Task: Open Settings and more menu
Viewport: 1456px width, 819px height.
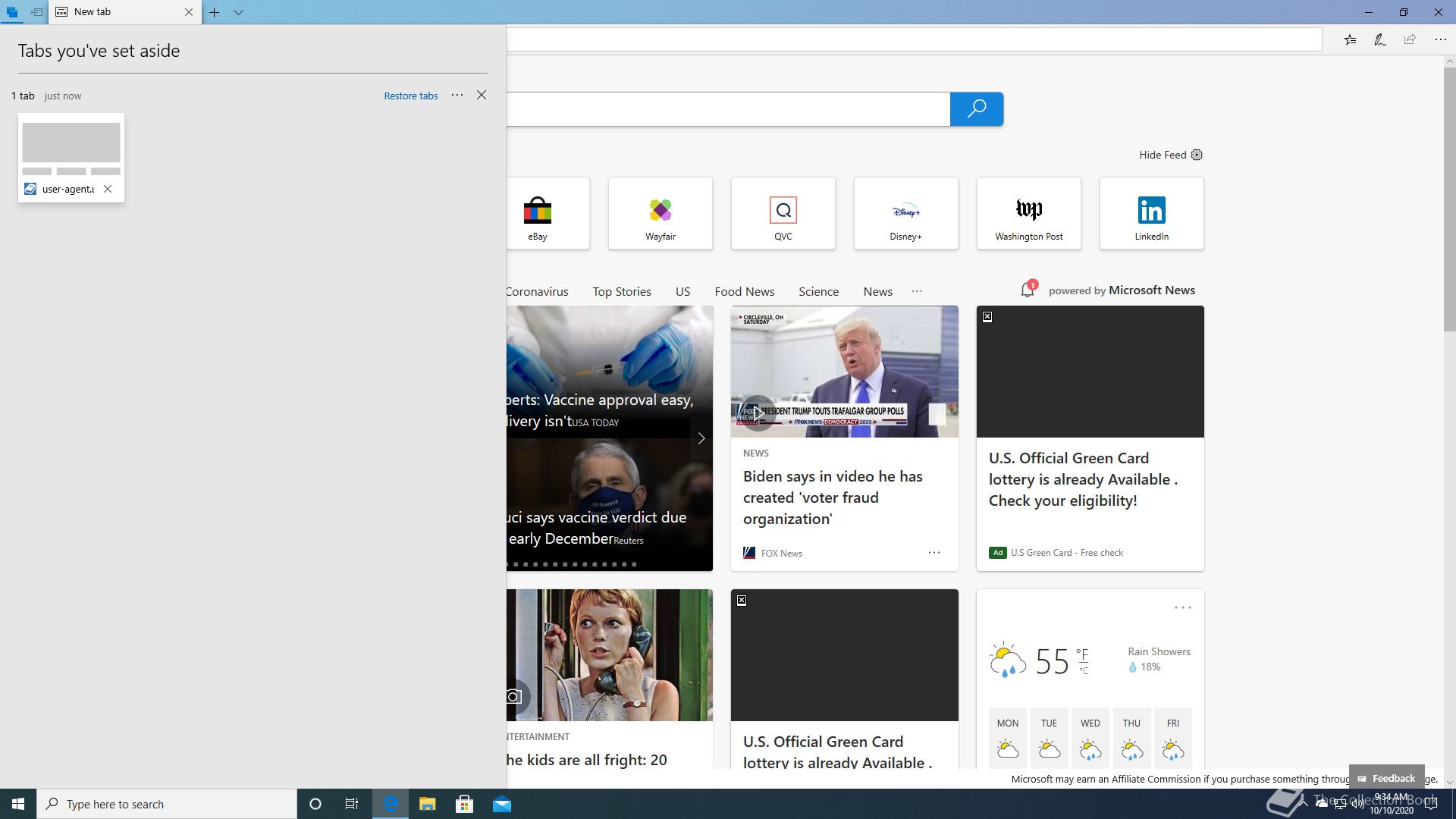Action: coord(1440,39)
